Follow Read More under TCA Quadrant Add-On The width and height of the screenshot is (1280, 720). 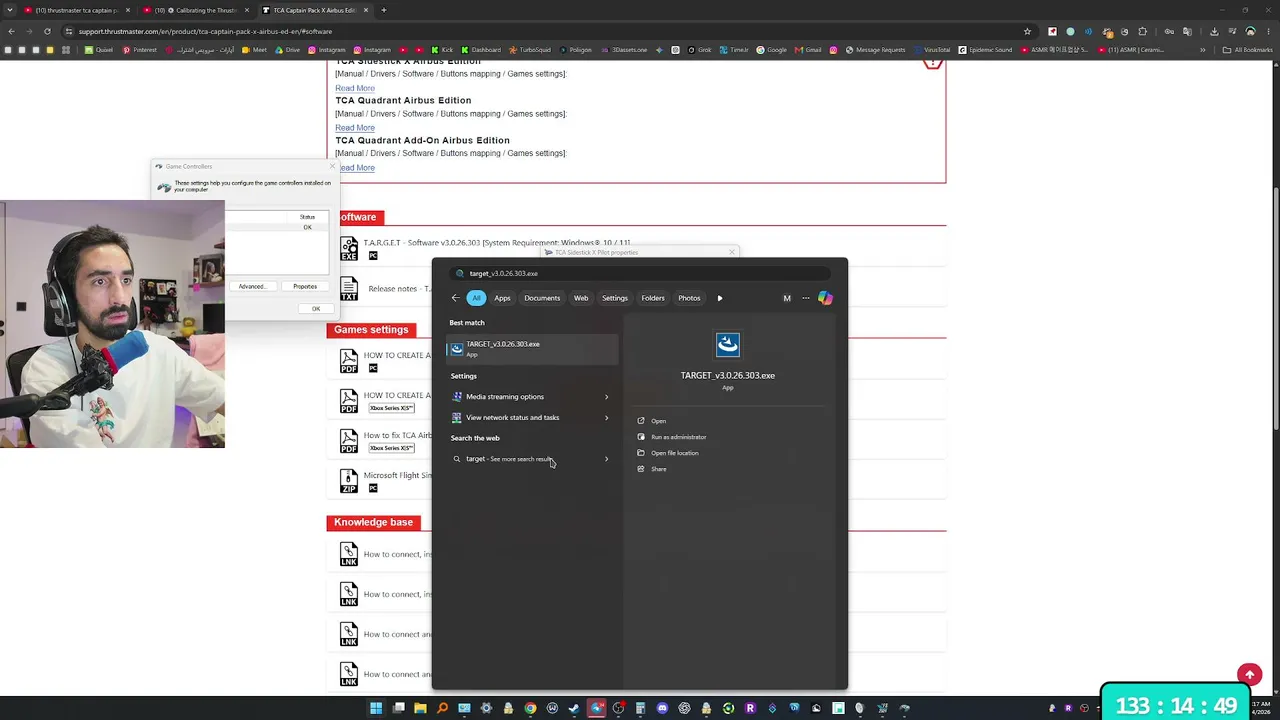(x=355, y=168)
